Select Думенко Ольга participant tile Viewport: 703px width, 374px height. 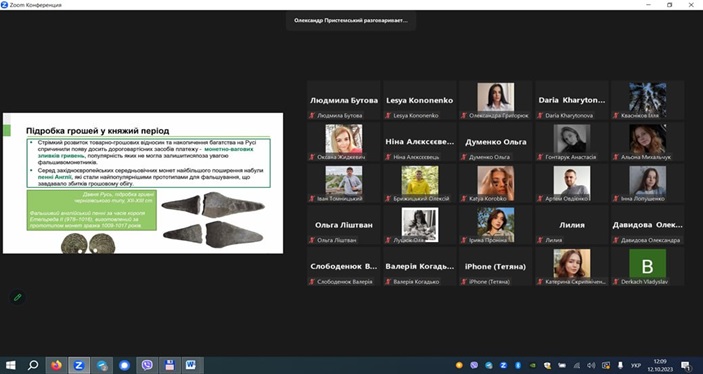coord(496,142)
